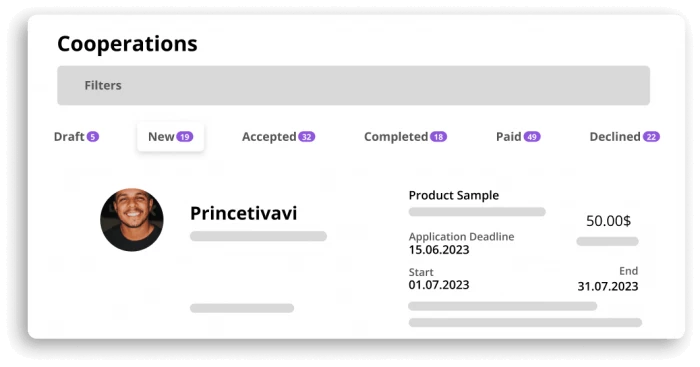700x367 pixels.
Task: Expand the Filters bar
Action: pyautogui.click(x=354, y=85)
